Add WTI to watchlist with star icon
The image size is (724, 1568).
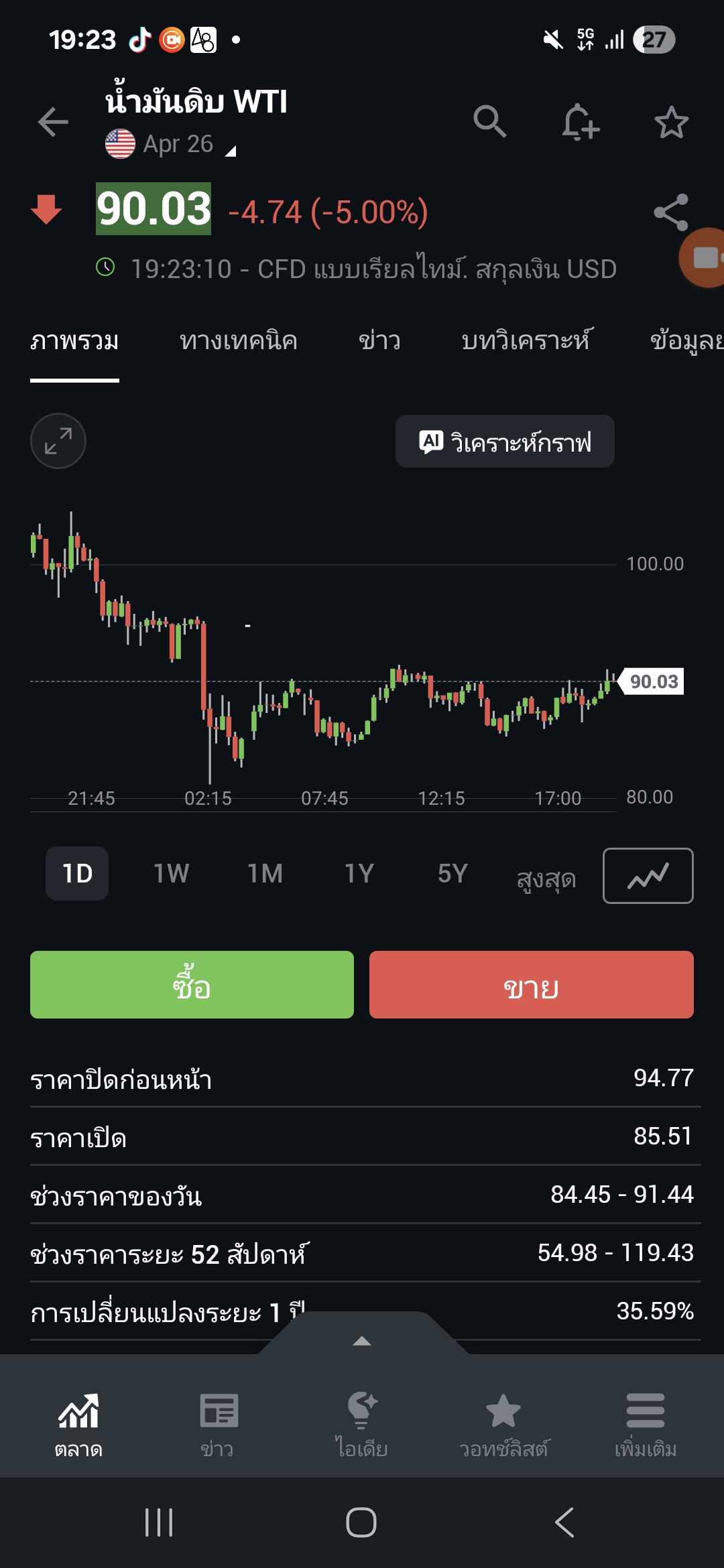pos(671,123)
